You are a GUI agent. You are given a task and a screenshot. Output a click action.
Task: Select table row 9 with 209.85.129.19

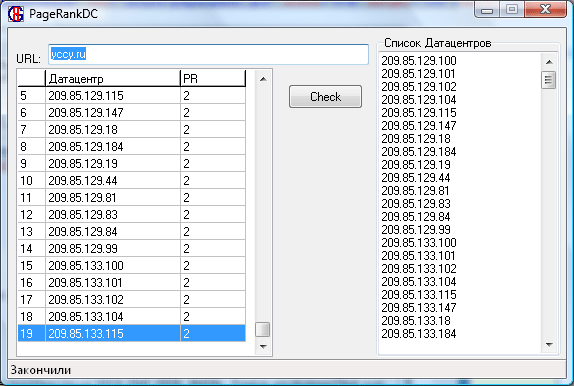coord(132,163)
